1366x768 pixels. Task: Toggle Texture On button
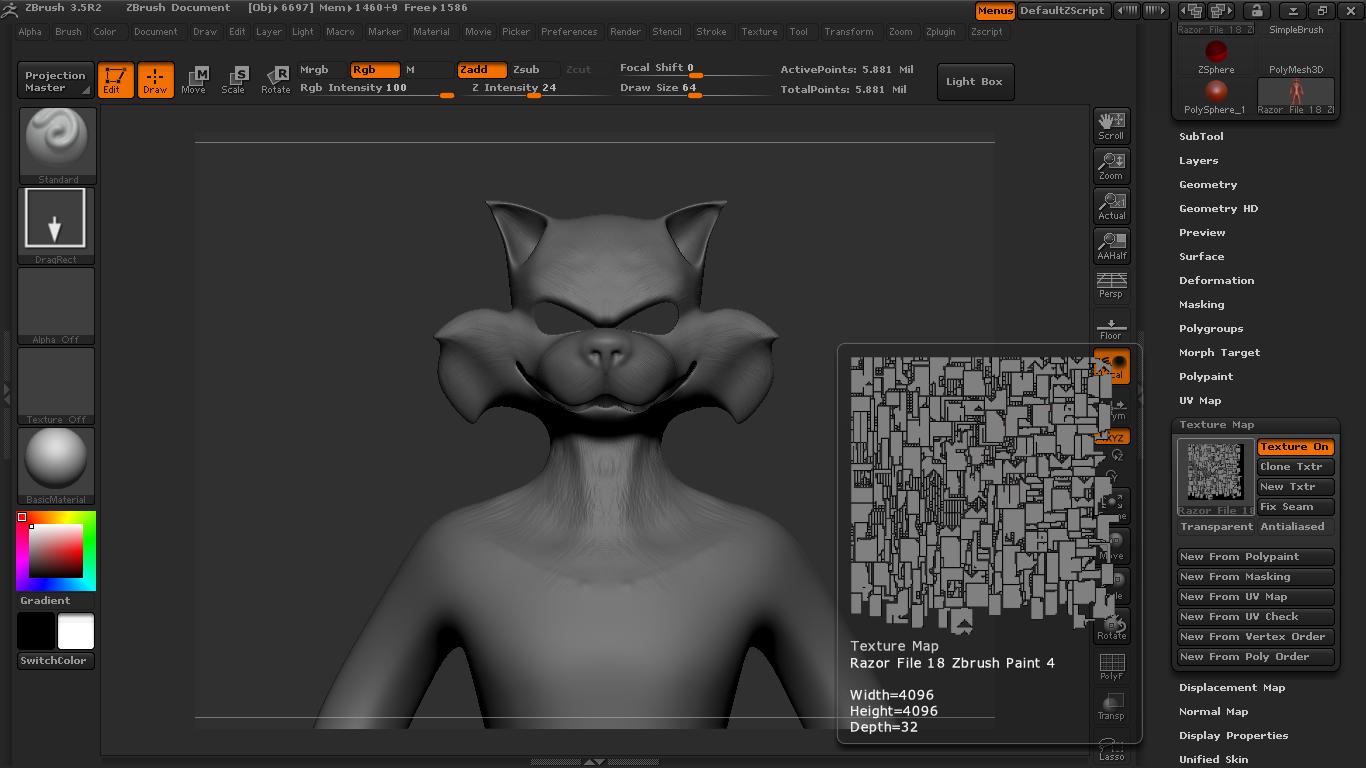pos(1295,447)
